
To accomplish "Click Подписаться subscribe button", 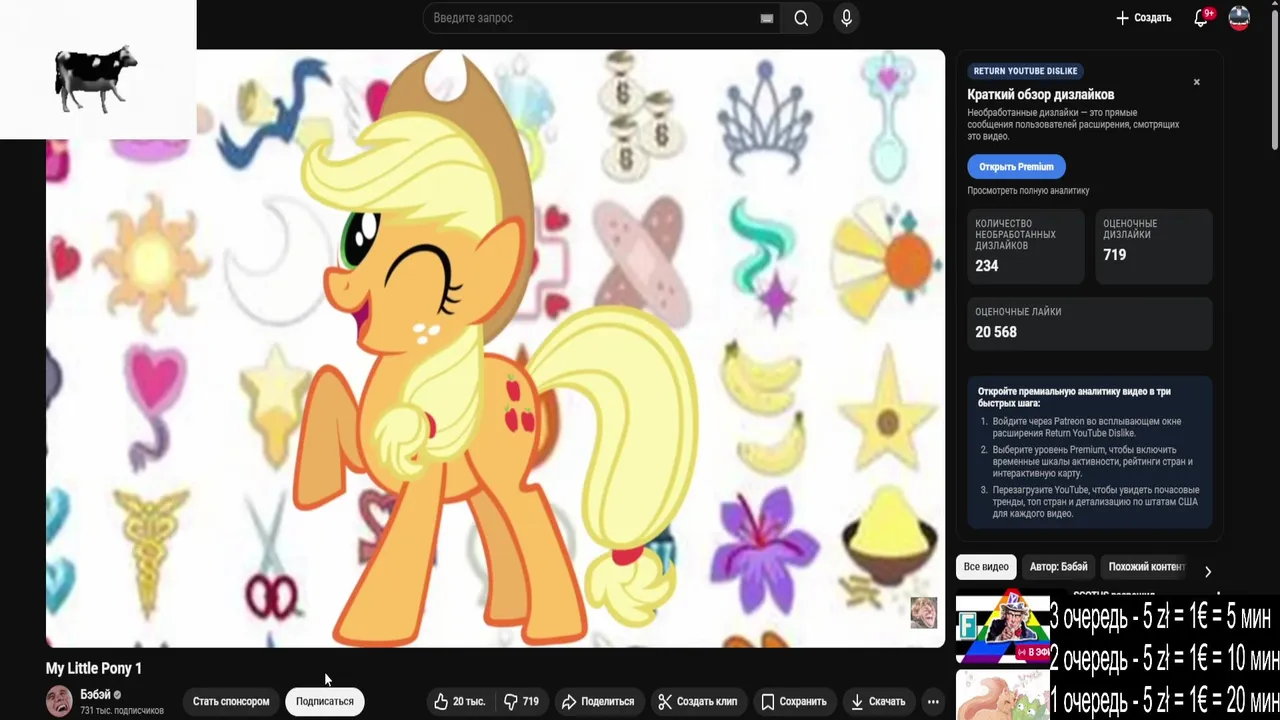I will pos(325,701).
